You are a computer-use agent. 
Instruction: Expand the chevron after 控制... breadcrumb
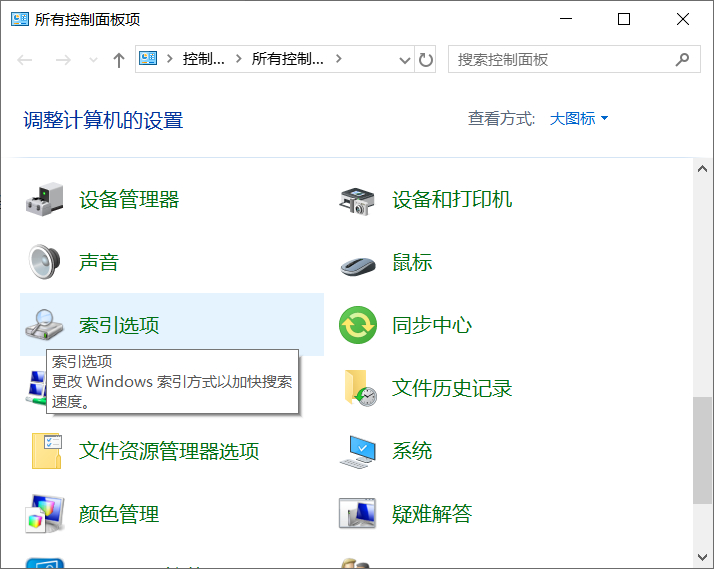click(x=239, y=58)
